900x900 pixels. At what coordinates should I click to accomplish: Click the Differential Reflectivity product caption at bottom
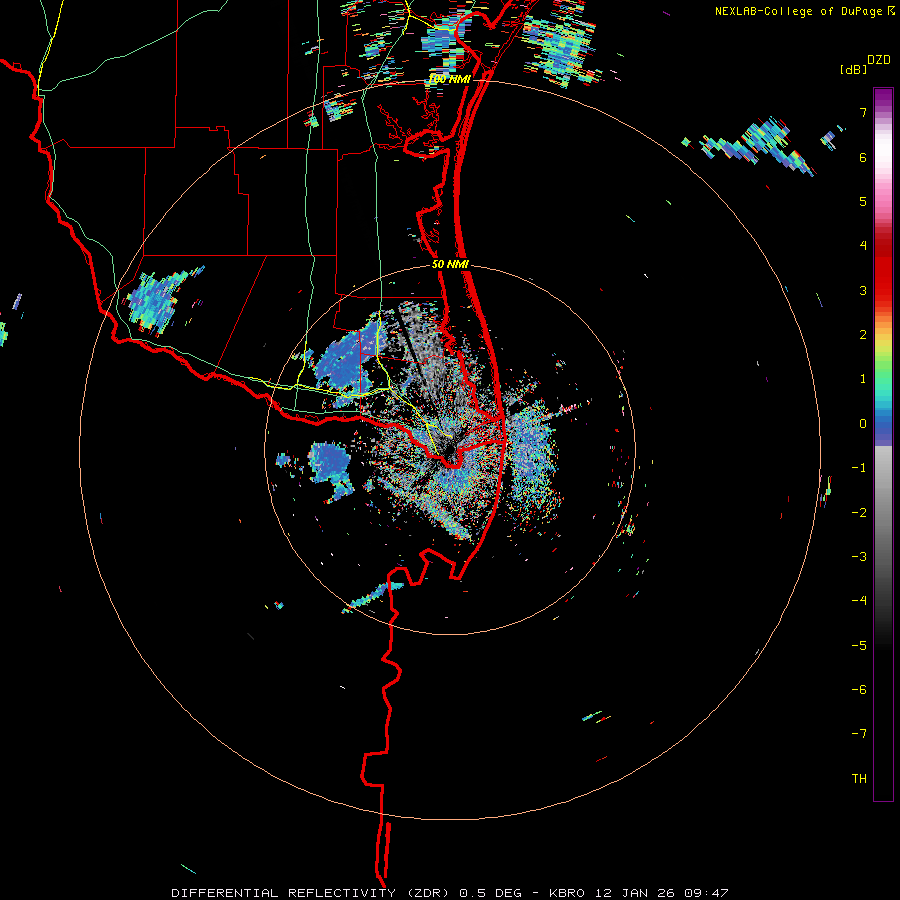(x=449, y=893)
